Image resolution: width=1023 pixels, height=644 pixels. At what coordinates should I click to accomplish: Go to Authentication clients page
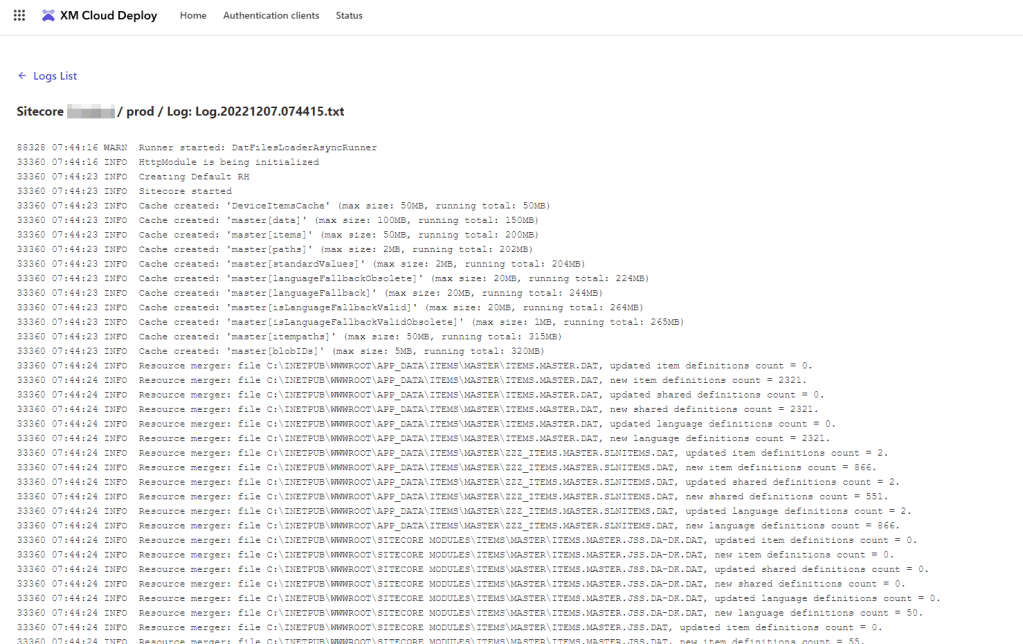coord(271,16)
